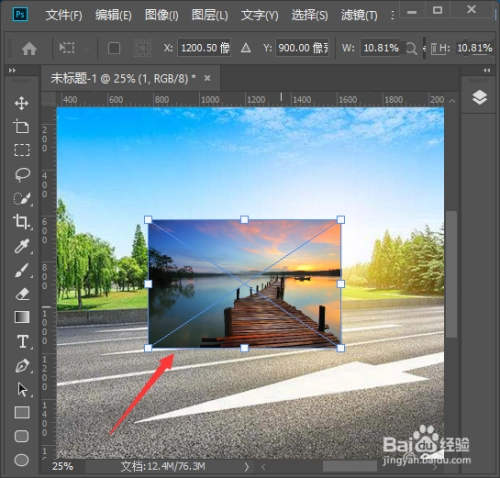This screenshot has height=478, width=500.
Task: Open the 图层(L) menu
Action: 210,15
